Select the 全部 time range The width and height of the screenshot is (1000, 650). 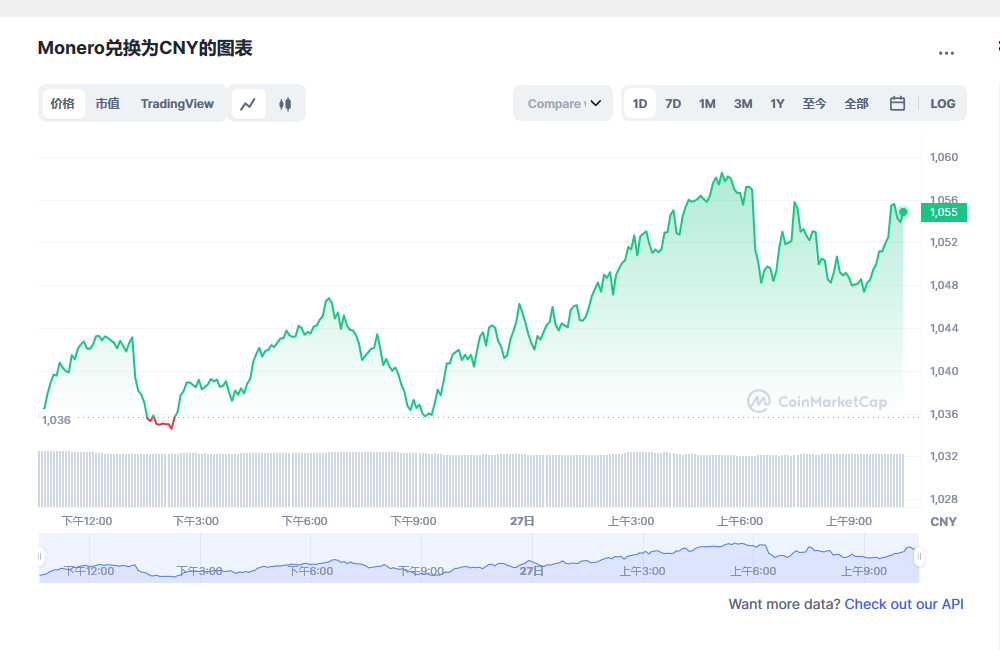pos(857,103)
